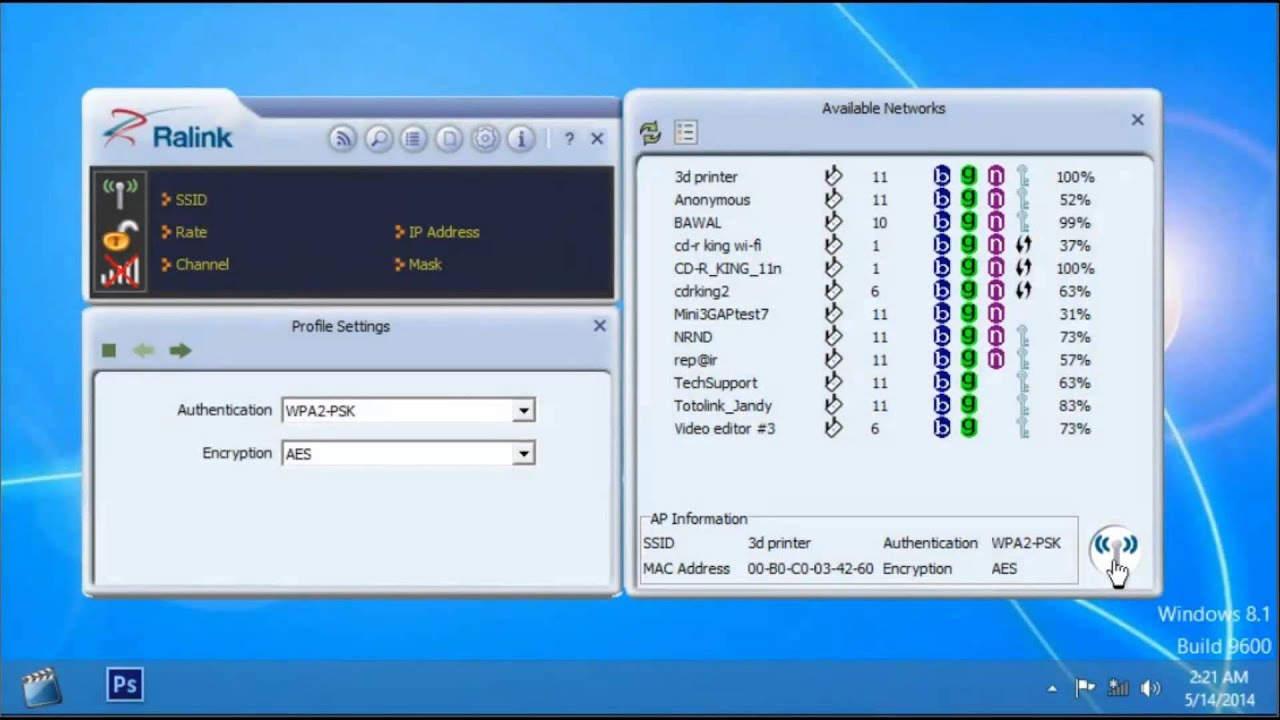Click the Rate label in status panel
This screenshot has width=1280, height=720.
point(191,232)
